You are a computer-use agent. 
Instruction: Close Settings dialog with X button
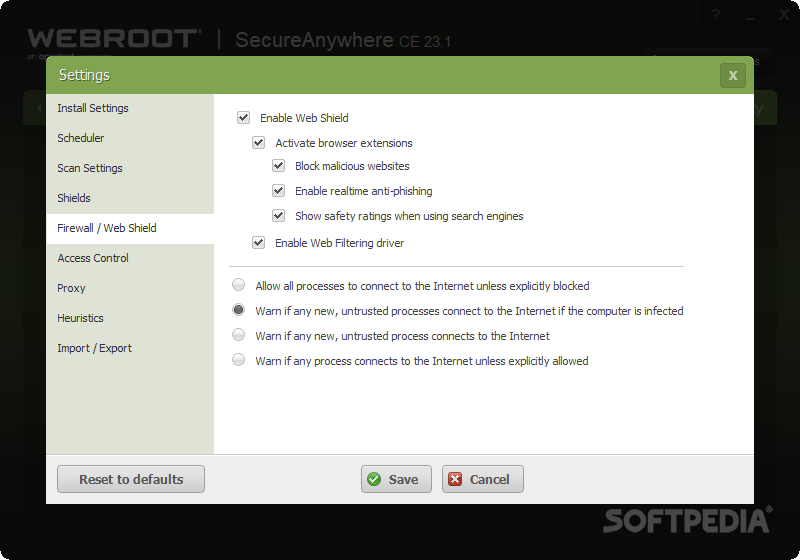[733, 75]
